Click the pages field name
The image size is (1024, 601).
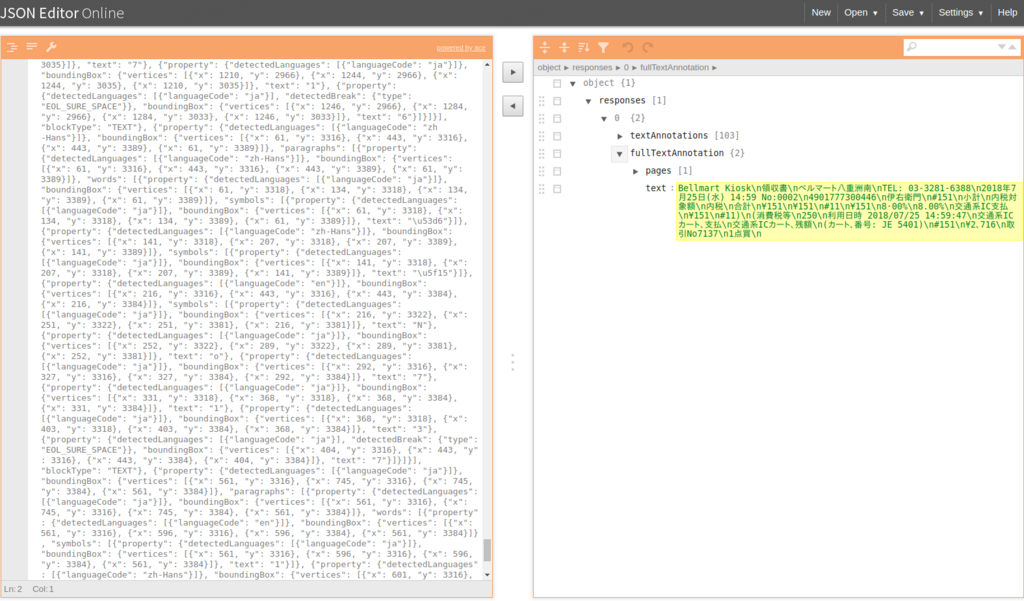click(x=658, y=171)
